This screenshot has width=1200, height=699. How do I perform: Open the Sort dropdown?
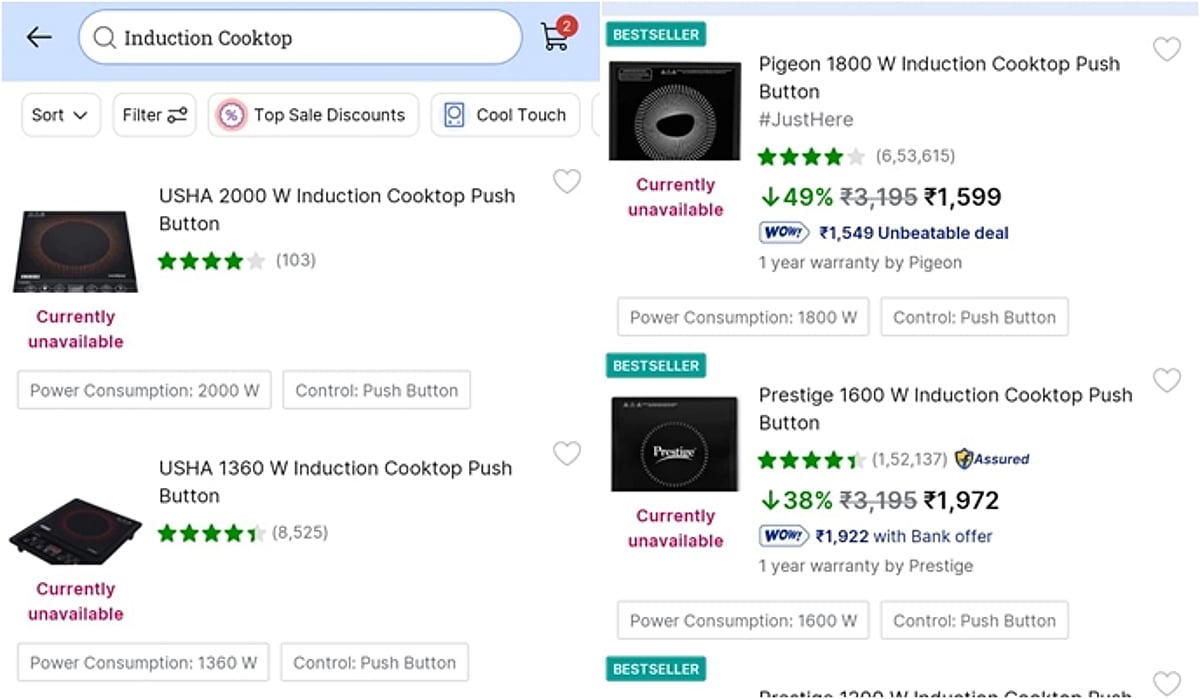[x=60, y=115]
